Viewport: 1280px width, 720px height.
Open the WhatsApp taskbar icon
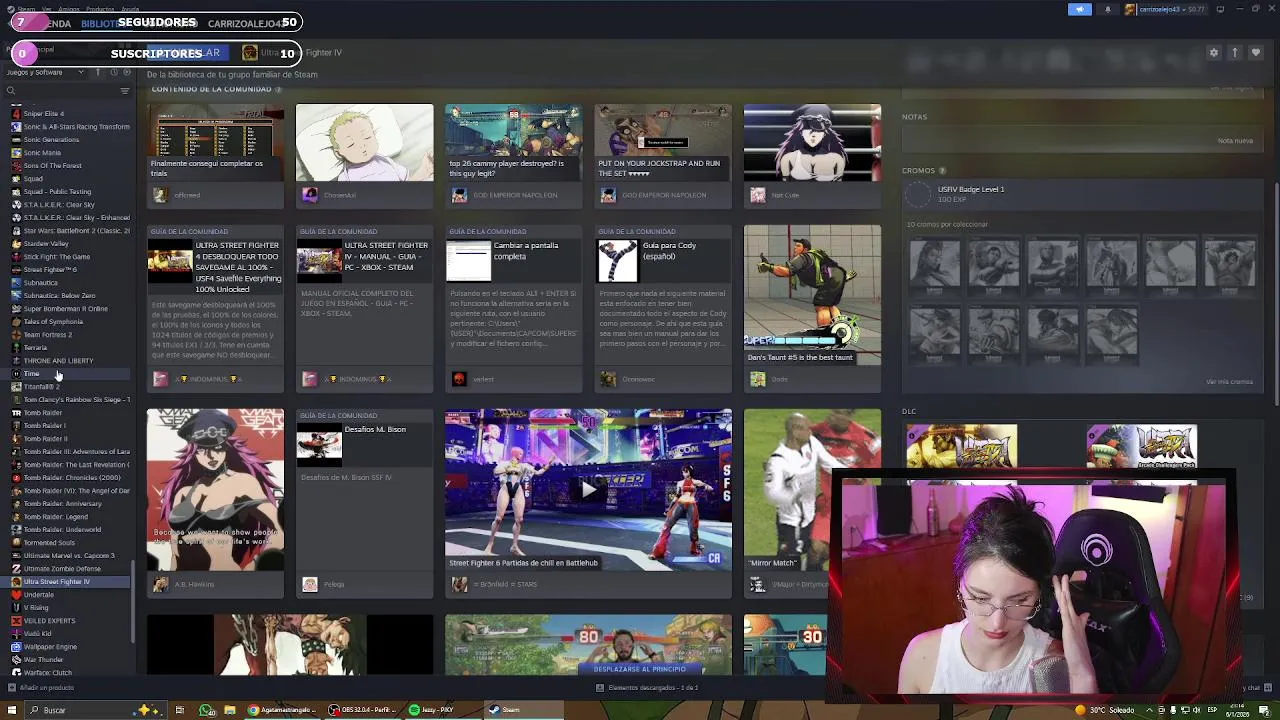(206, 710)
